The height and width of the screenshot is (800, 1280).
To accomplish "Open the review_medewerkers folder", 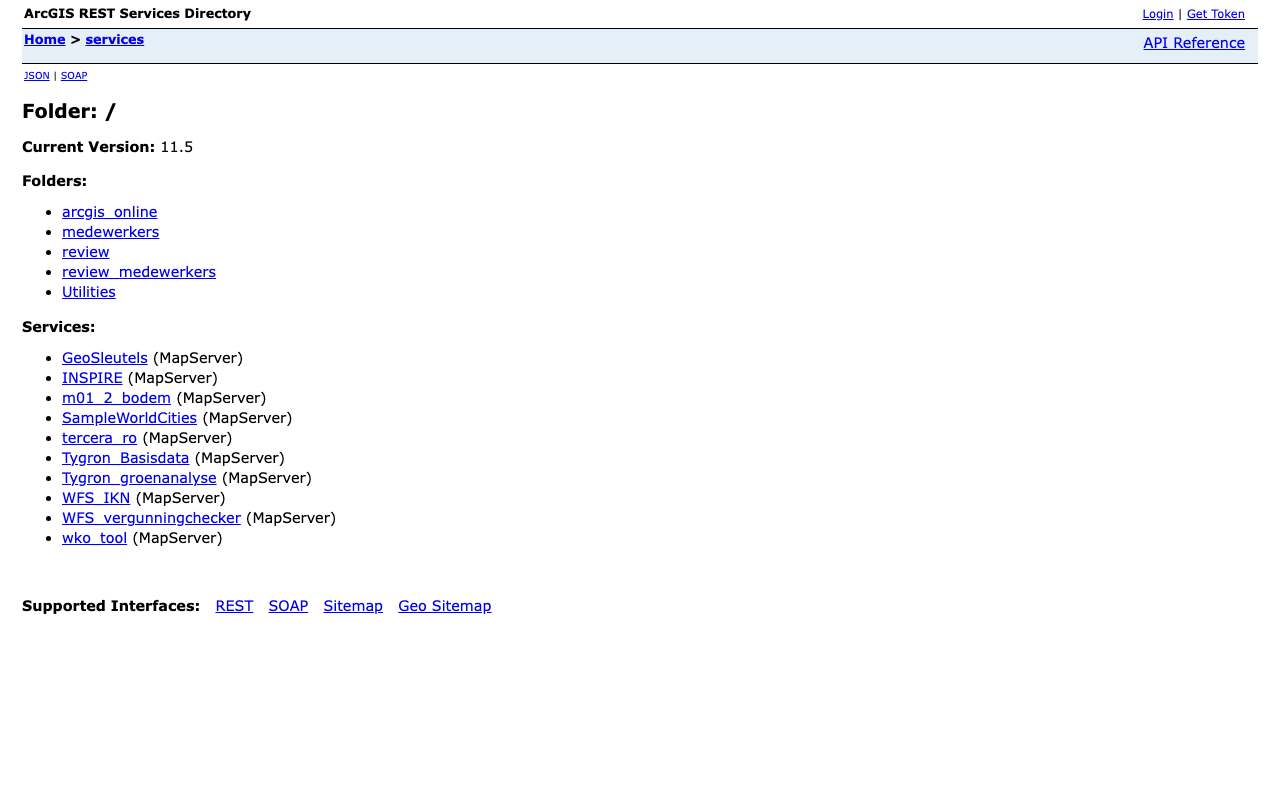I will [x=139, y=272].
